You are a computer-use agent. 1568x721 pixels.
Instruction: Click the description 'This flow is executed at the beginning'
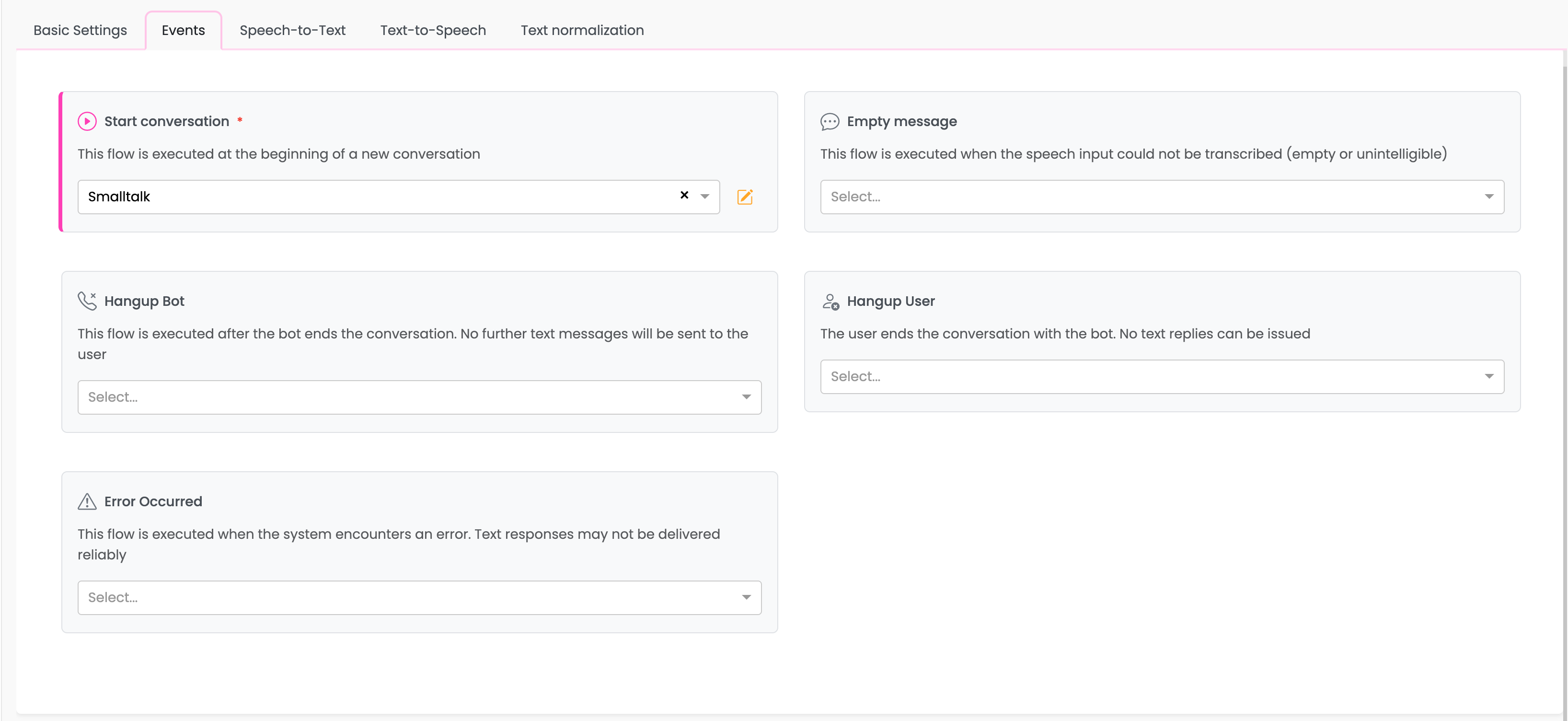(279, 154)
